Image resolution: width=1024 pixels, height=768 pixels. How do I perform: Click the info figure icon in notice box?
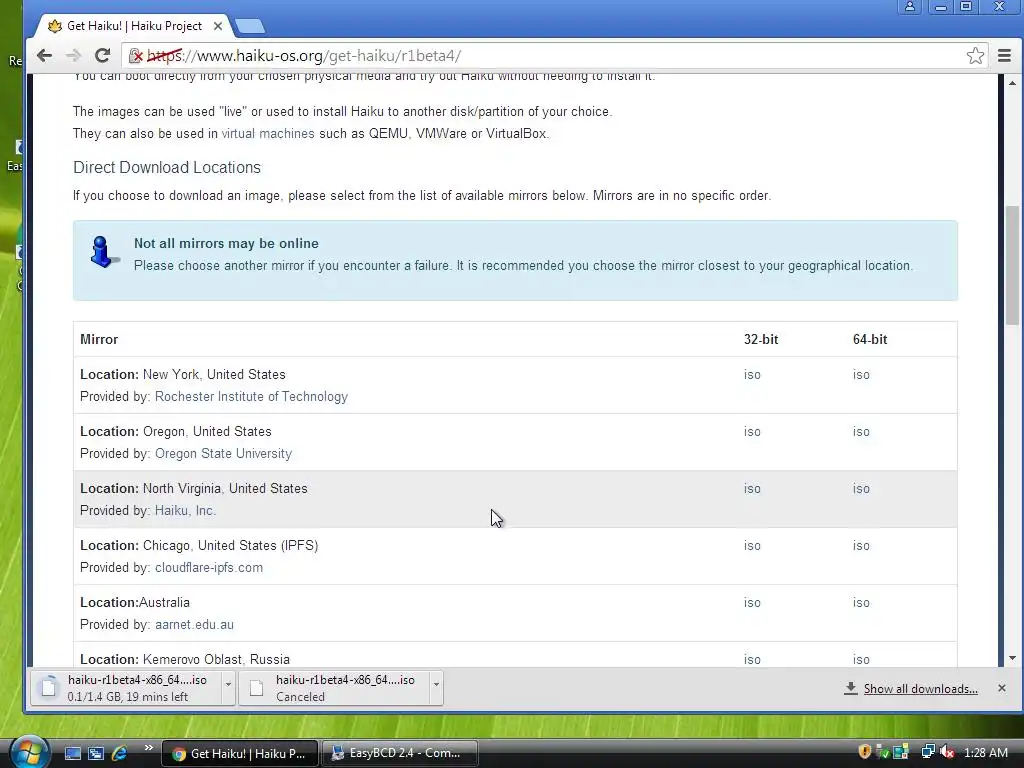pyautogui.click(x=103, y=252)
